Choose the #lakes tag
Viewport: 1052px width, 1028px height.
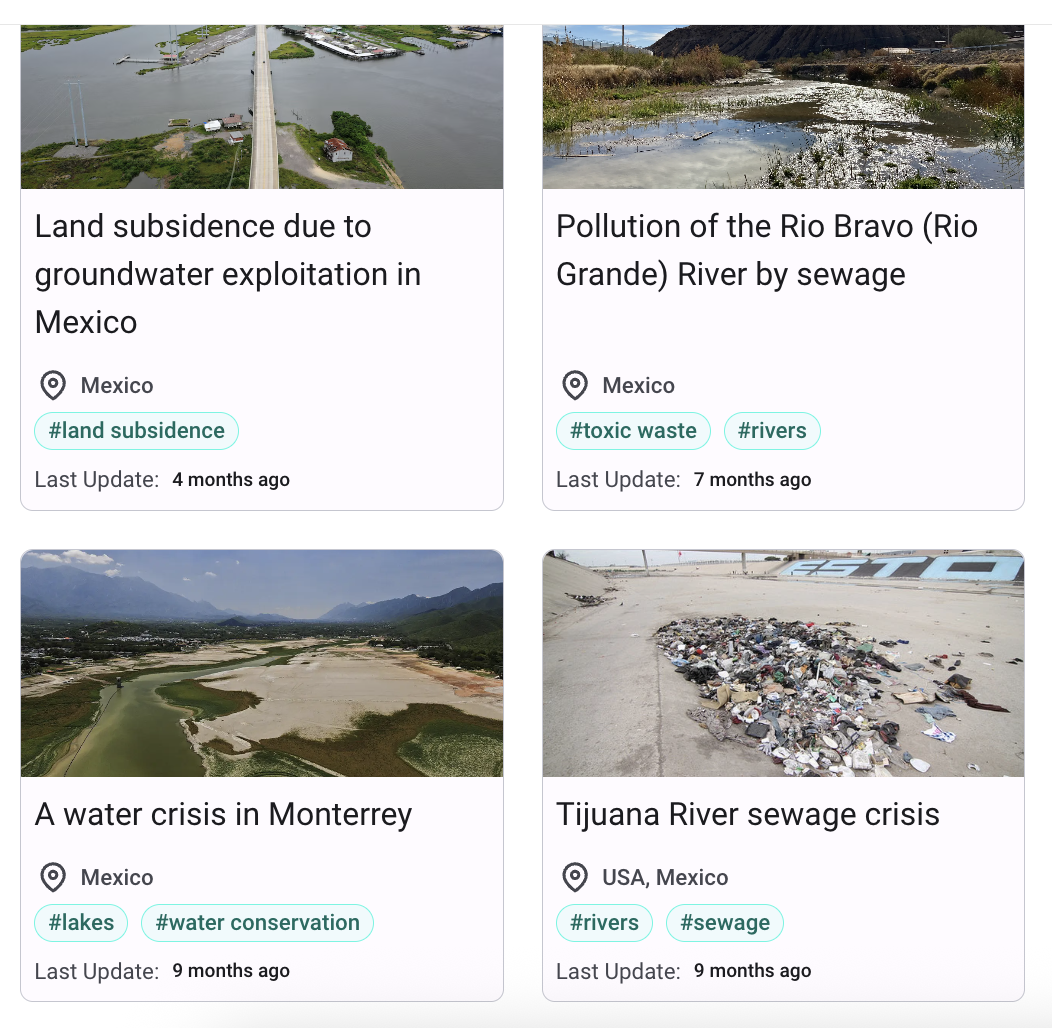(x=81, y=923)
